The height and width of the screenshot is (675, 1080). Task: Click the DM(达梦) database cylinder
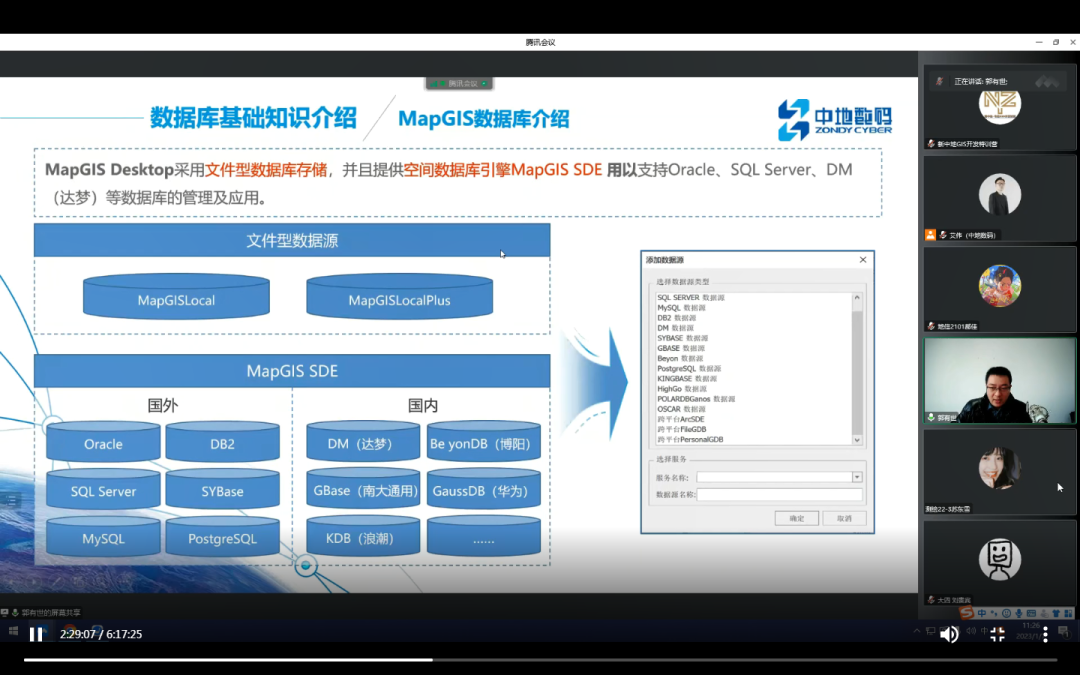pyautogui.click(x=363, y=442)
